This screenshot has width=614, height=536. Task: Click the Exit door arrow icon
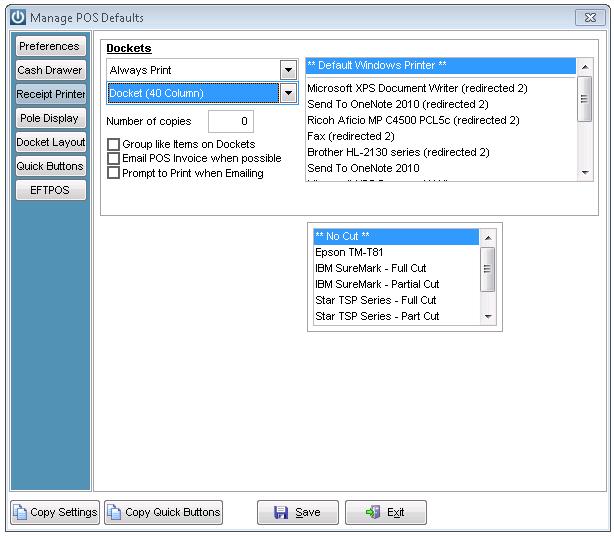[x=373, y=512]
